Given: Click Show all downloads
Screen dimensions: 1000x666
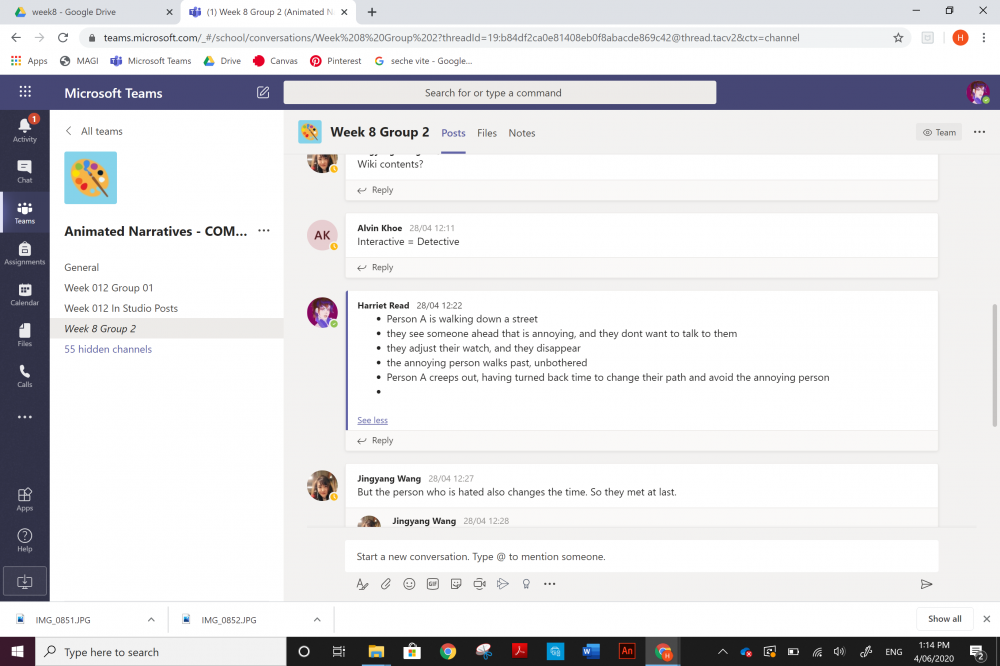Looking at the screenshot, I should 945,619.
